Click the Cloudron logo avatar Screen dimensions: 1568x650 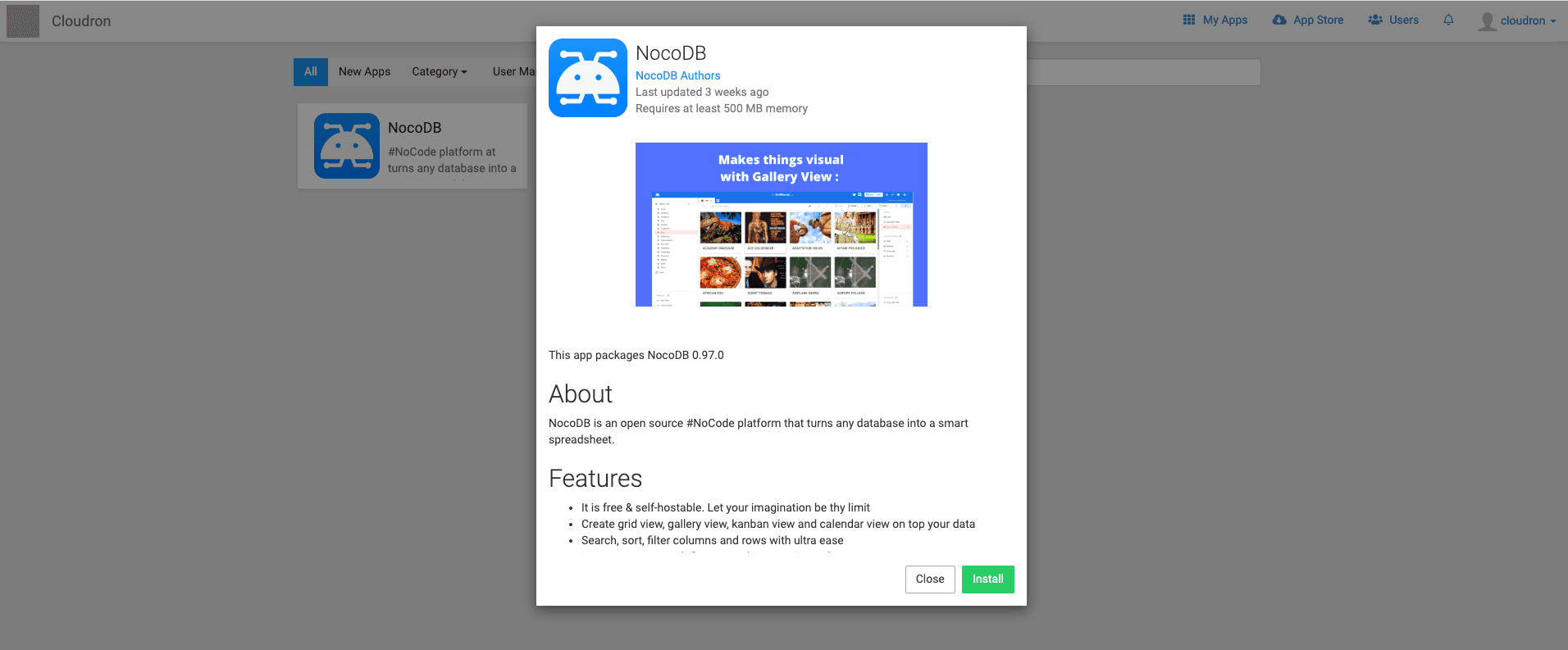tap(23, 21)
